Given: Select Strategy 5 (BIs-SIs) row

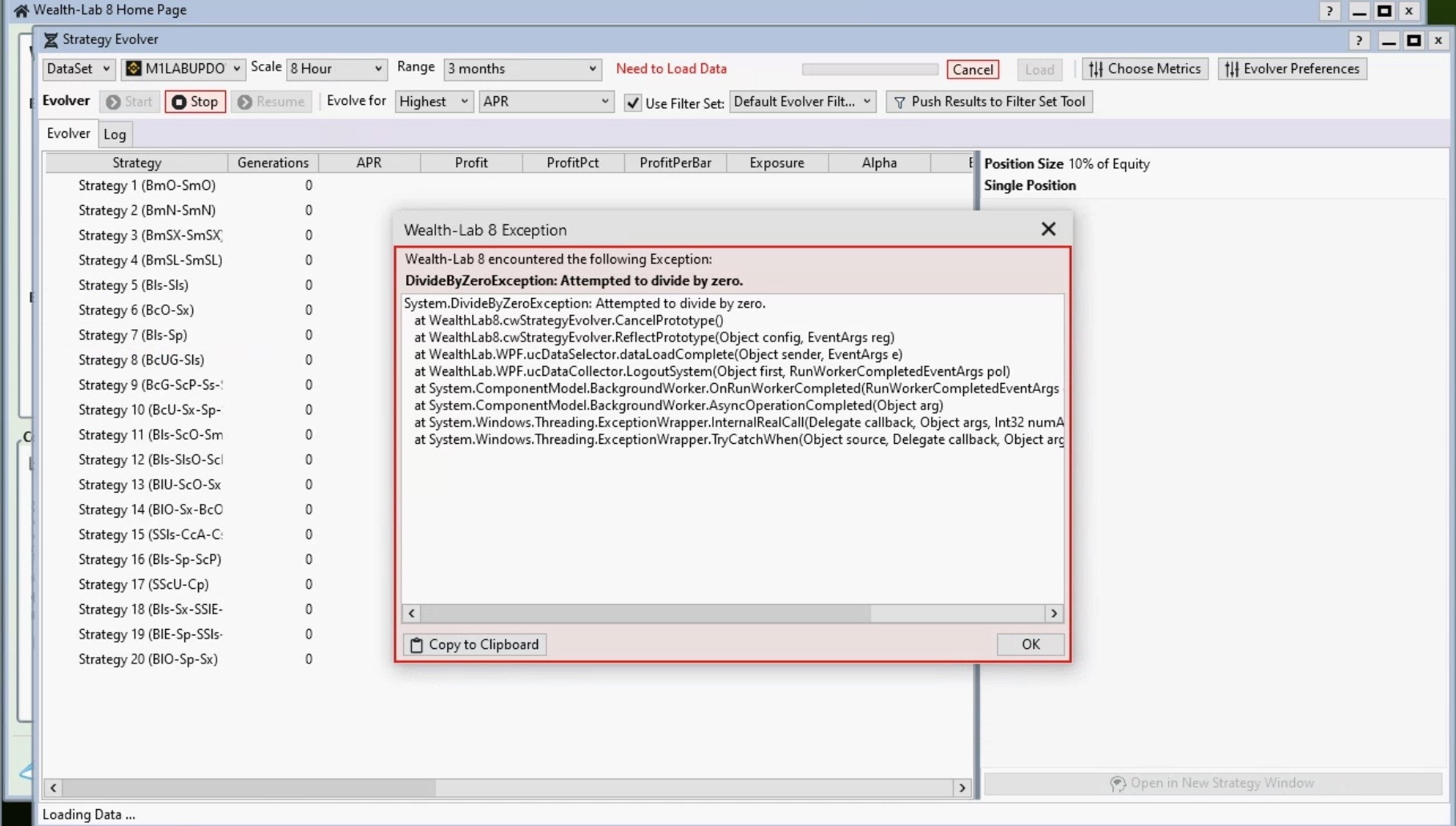Looking at the screenshot, I should point(133,285).
